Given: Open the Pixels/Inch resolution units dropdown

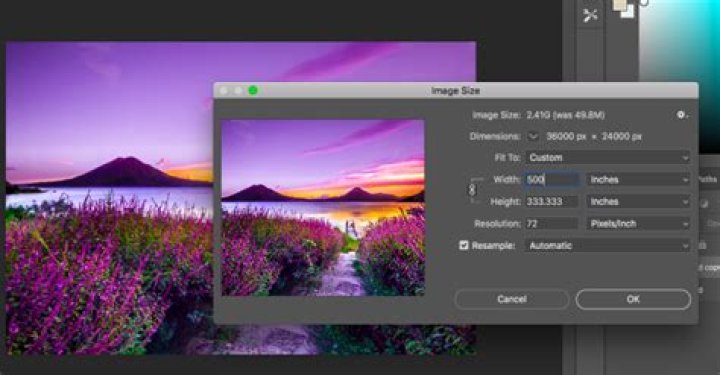Looking at the screenshot, I should pos(638,224).
